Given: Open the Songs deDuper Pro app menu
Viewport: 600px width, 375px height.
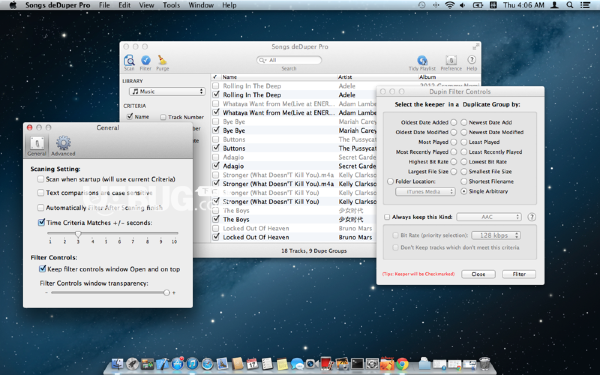Looking at the screenshot, I should (58, 5).
